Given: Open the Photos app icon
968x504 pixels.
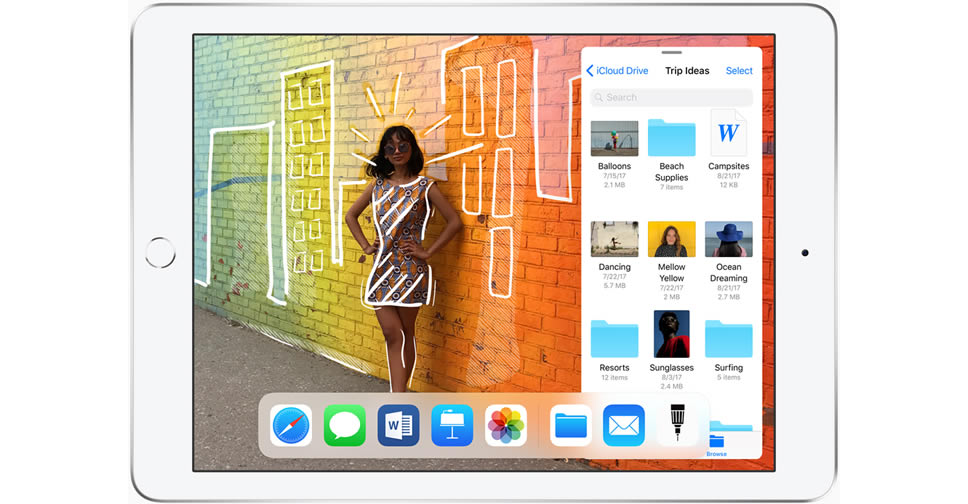Looking at the screenshot, I should [x=506, y=426].
